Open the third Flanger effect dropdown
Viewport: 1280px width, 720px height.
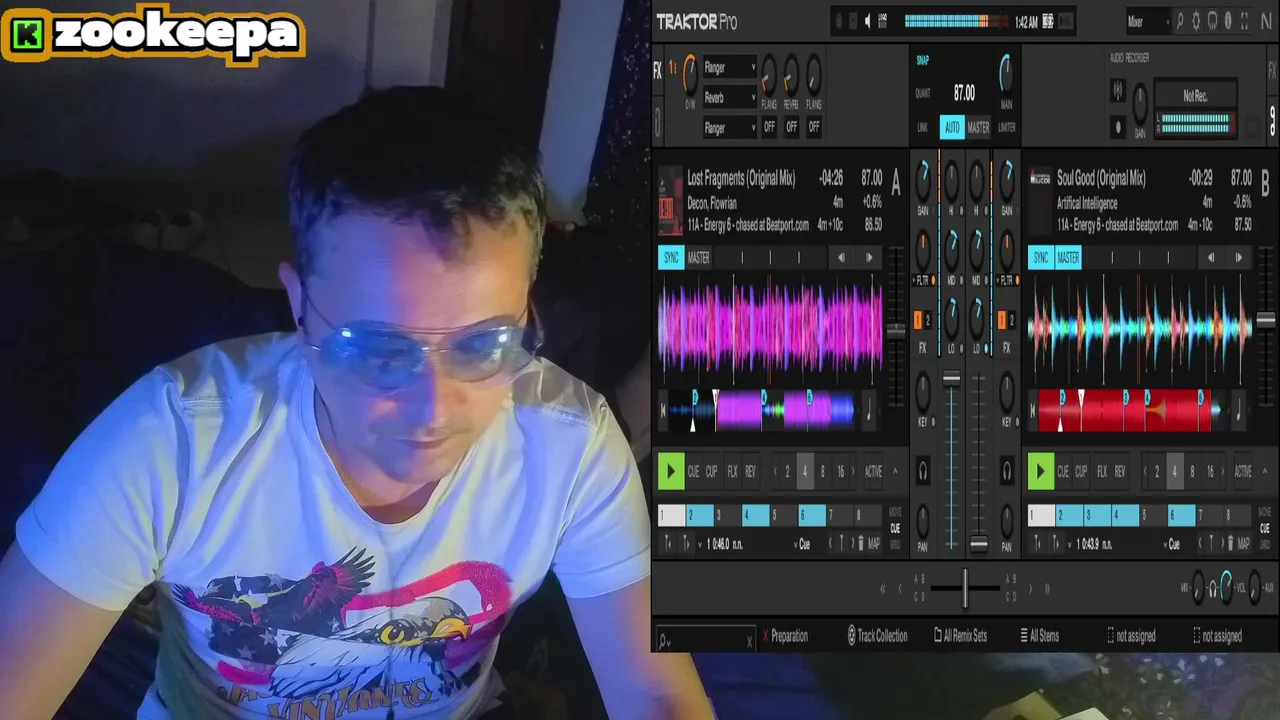coord(729,128)
